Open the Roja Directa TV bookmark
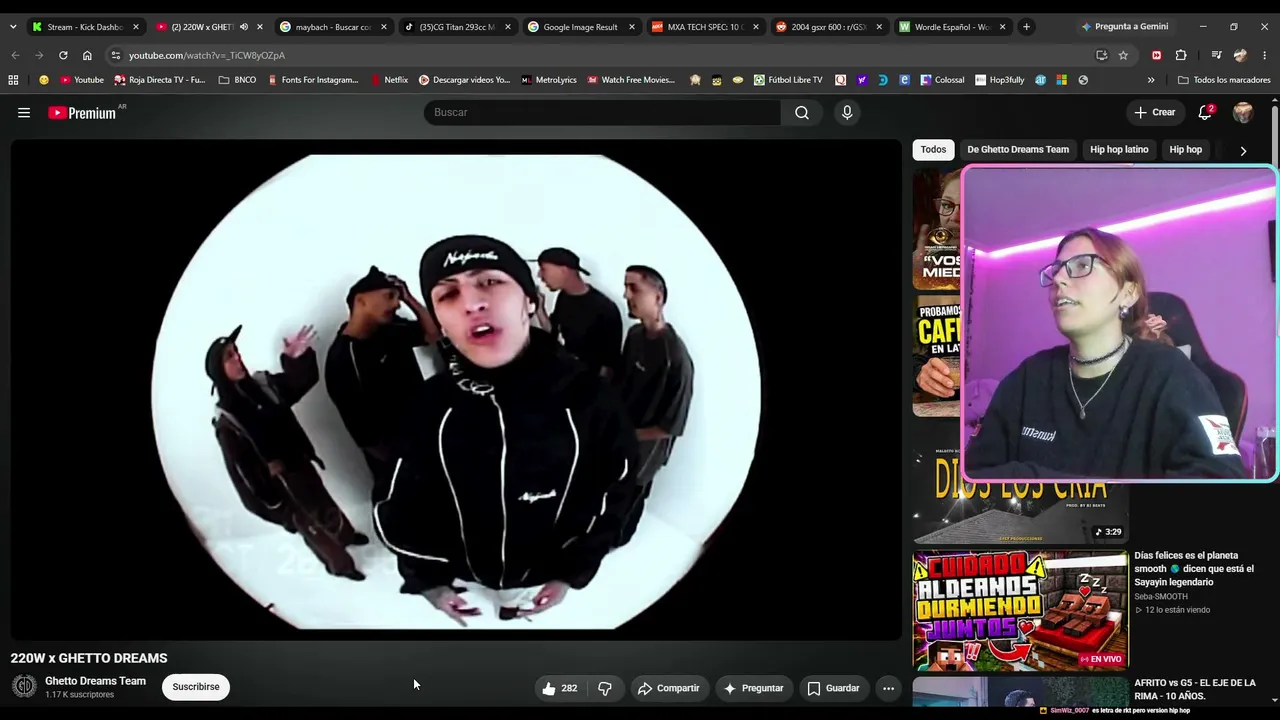The image size is (1280, 720). point(159,80)
